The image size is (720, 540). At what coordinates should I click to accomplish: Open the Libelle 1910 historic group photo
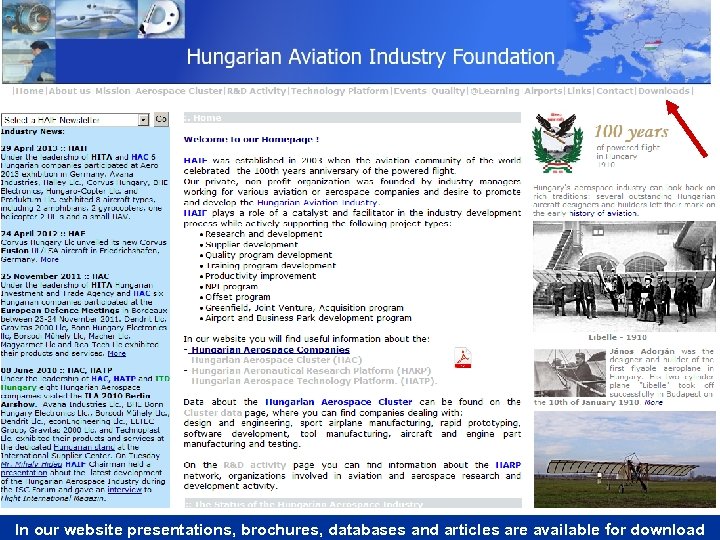(624, 276)
